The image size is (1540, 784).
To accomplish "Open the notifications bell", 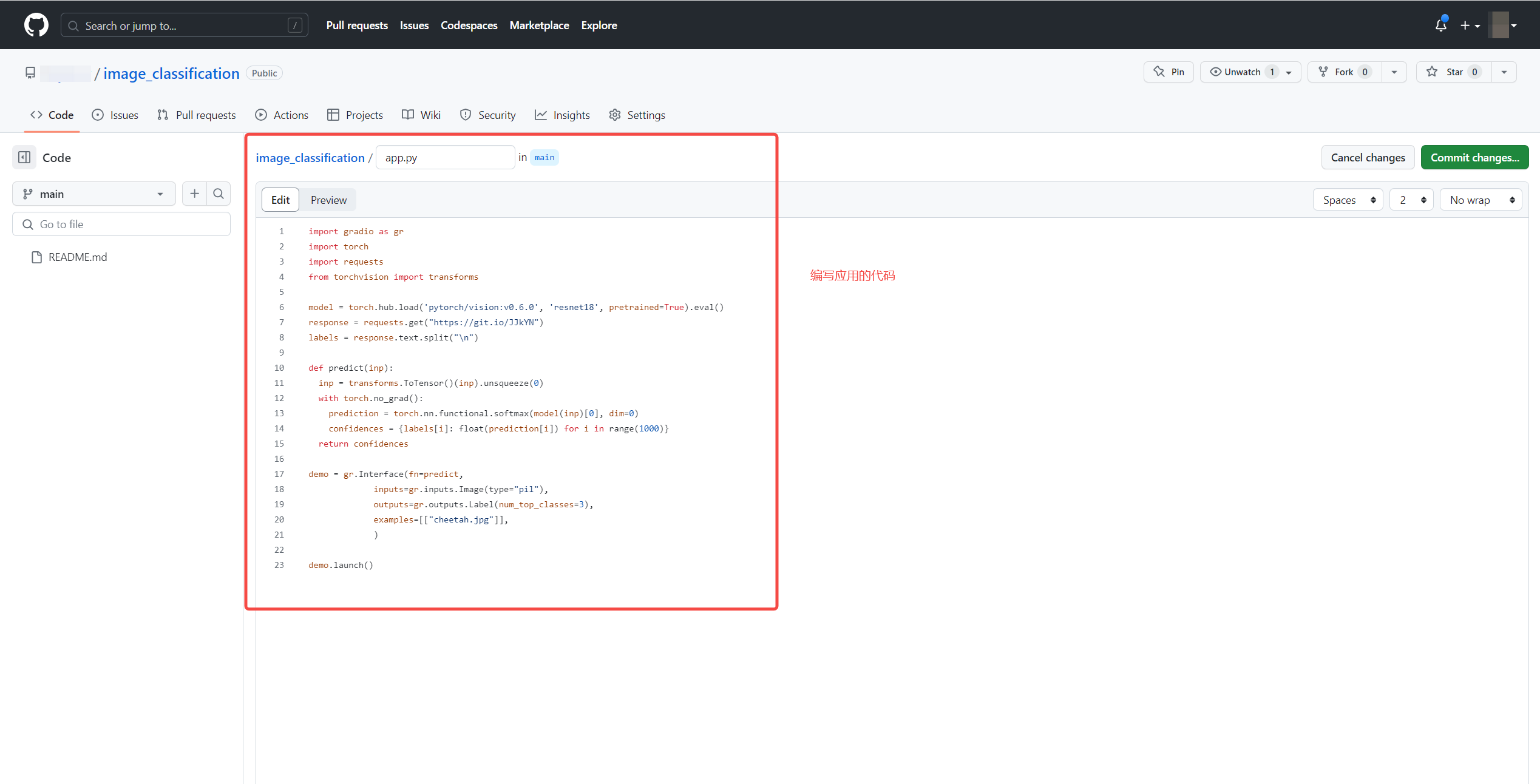I will point(1440,25).
